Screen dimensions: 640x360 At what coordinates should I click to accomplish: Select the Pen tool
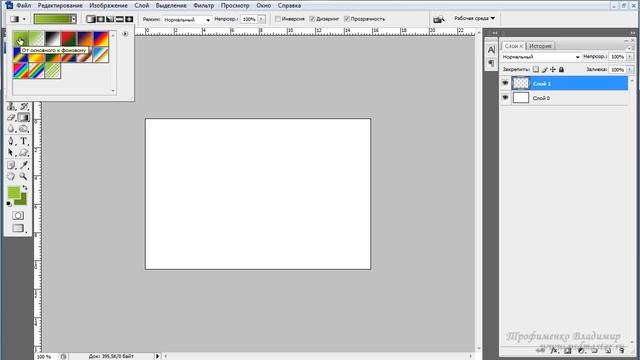tap(11, 141)
